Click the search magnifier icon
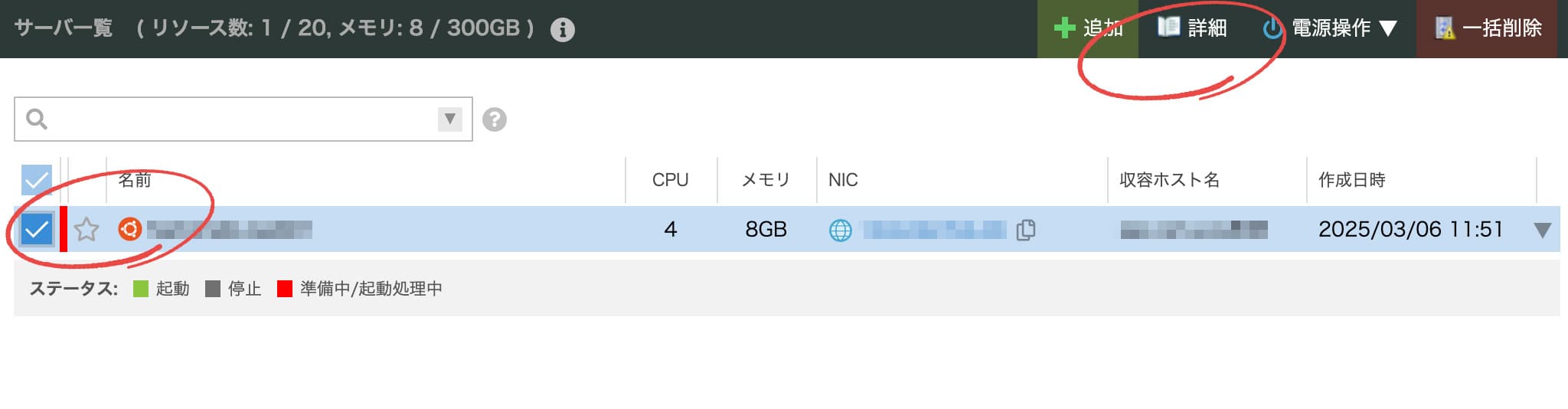 pos(37,119)
